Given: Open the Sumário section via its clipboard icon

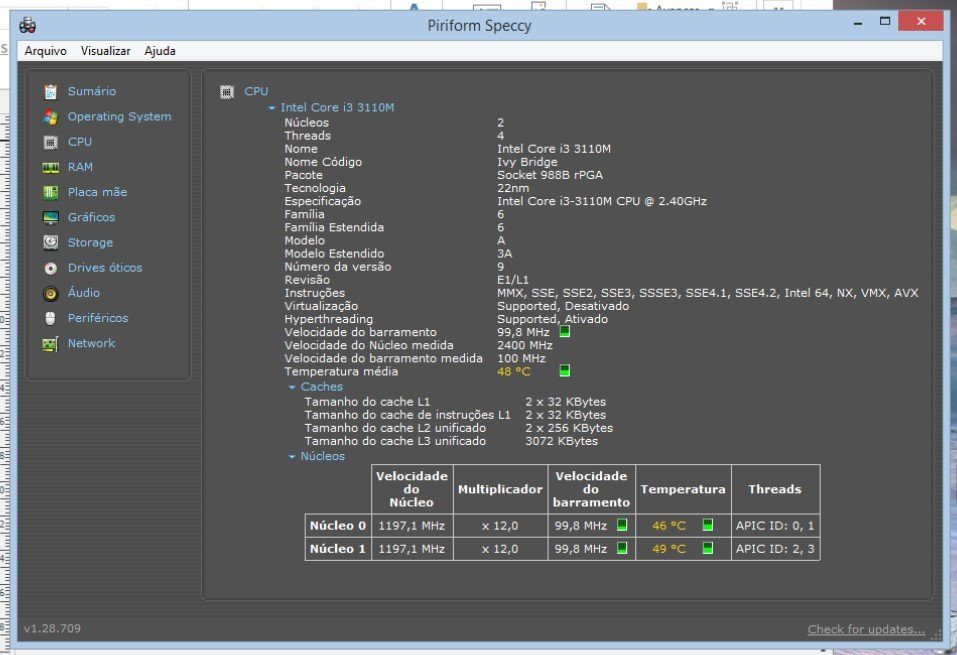Looking at the screenshot, I should point(51,92).
